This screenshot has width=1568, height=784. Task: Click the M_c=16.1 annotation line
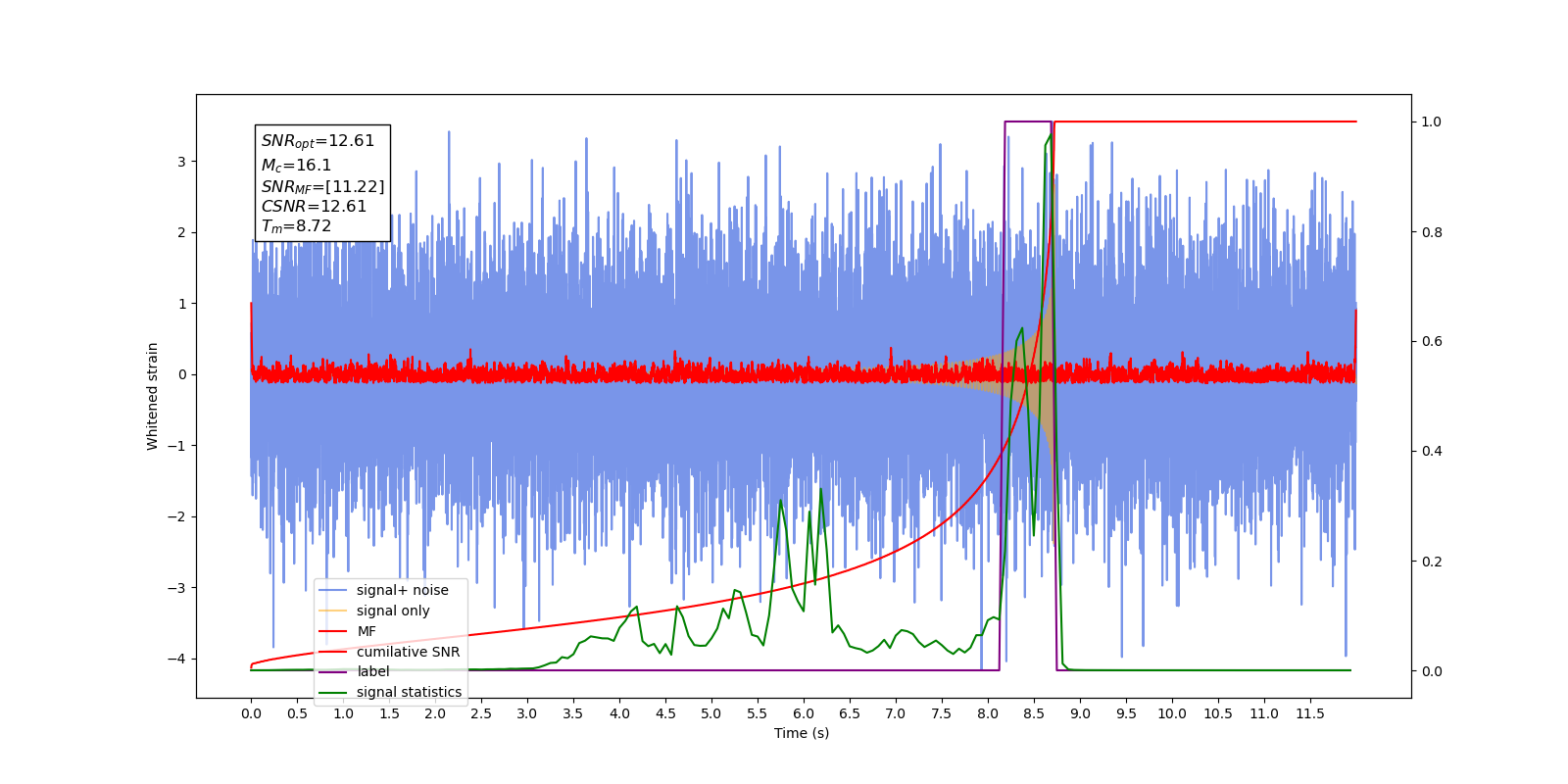[296, 166]
